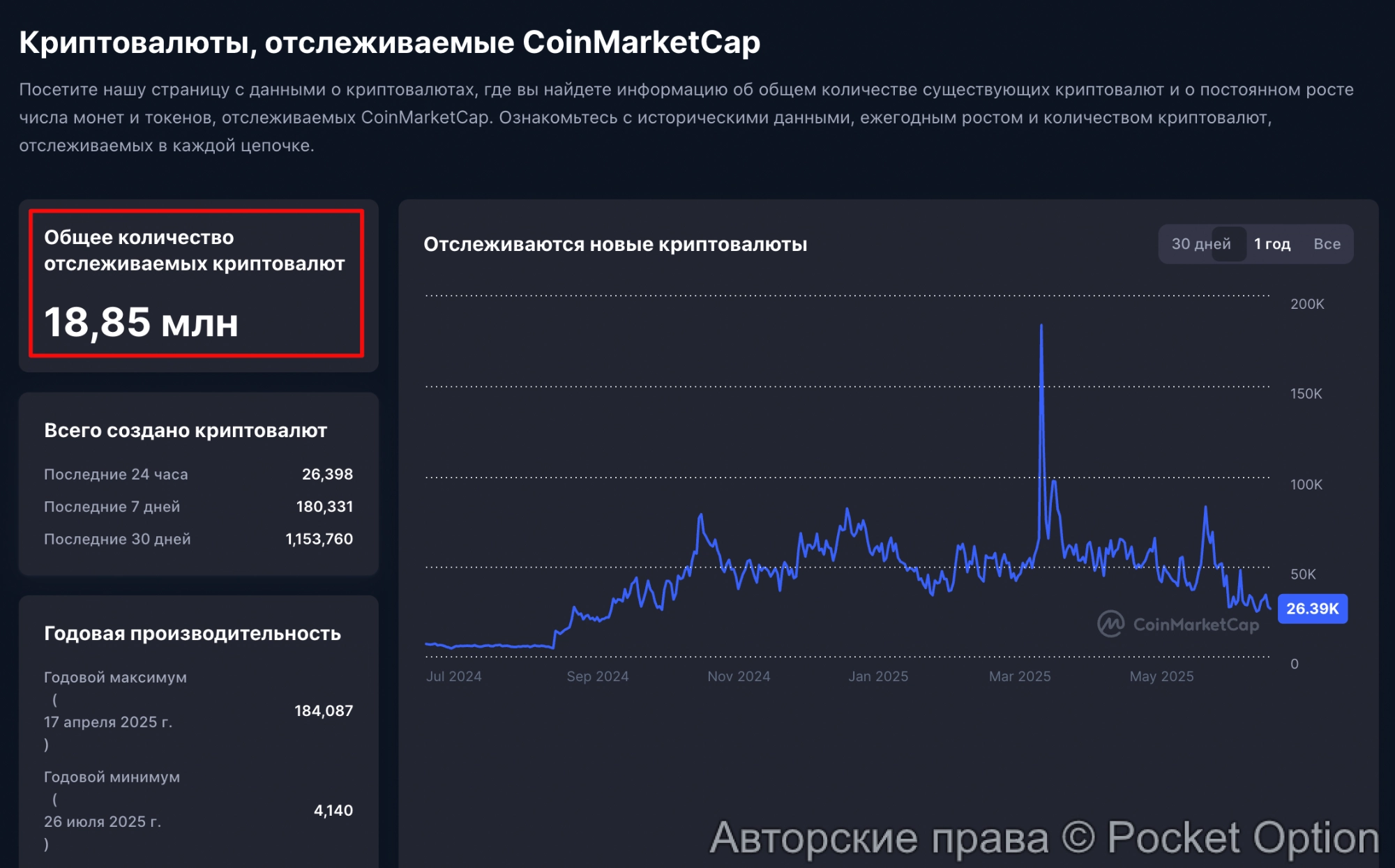Click the Отслеживаются новые криптовалюты chart title
Screen dimensions: 1395x868
[614, 245]
